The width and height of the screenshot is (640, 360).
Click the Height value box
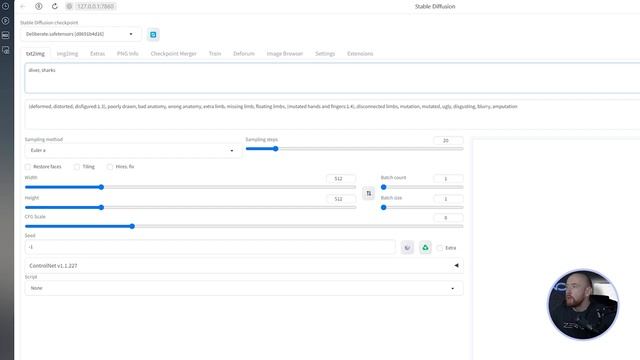341,199
